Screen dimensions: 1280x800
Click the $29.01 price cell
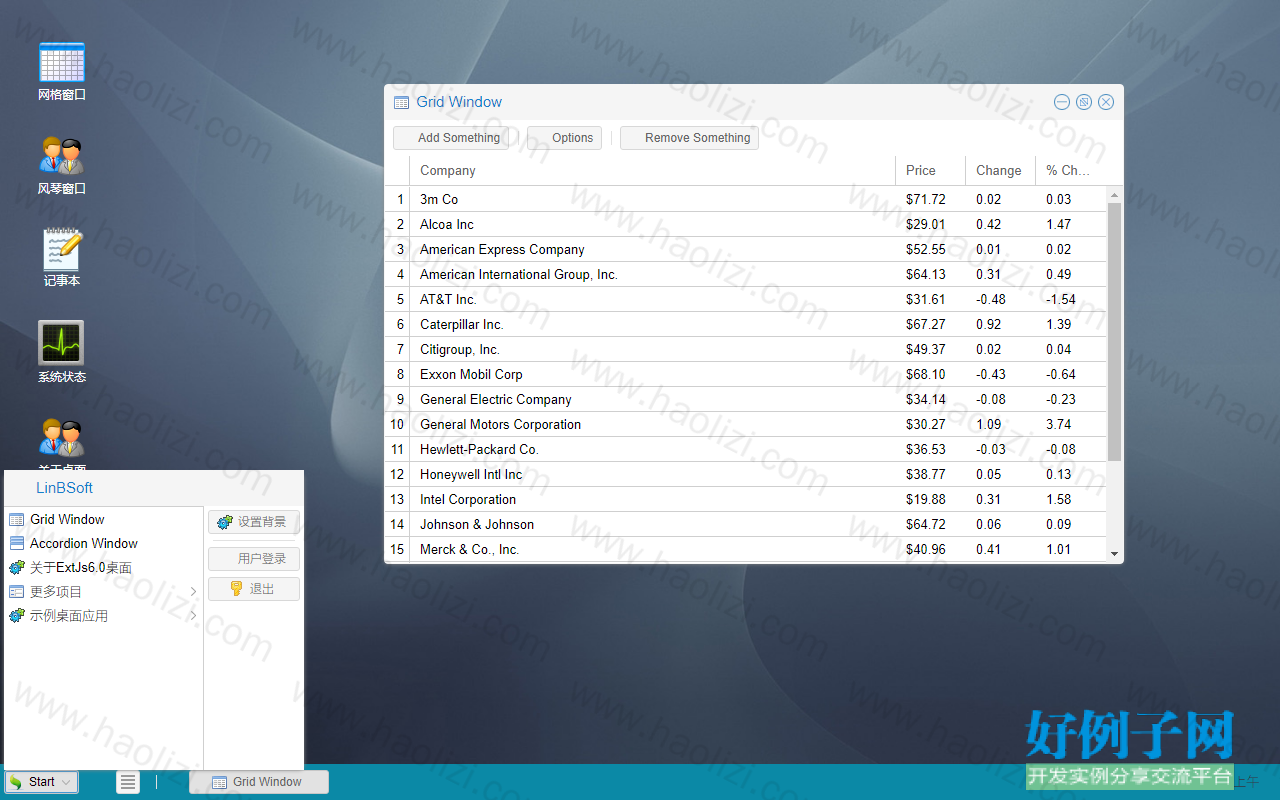930,224
